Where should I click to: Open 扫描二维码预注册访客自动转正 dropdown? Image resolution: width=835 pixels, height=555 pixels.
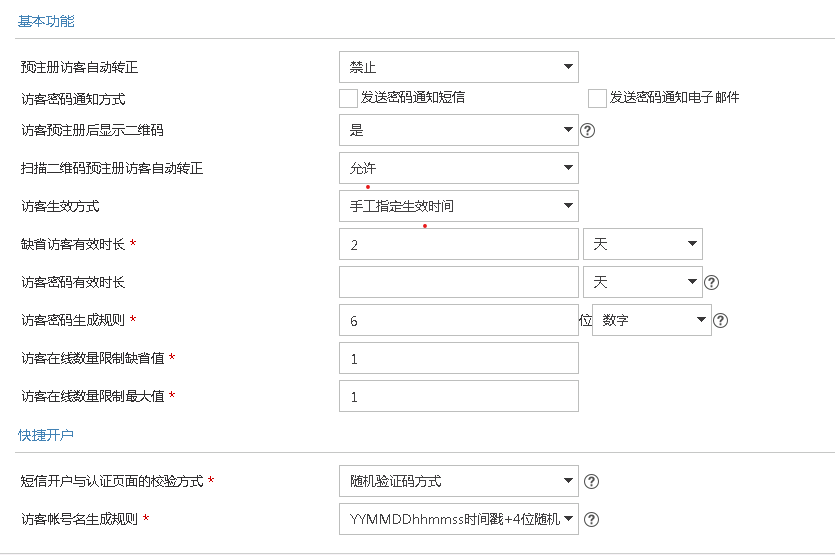pos(458,168)
